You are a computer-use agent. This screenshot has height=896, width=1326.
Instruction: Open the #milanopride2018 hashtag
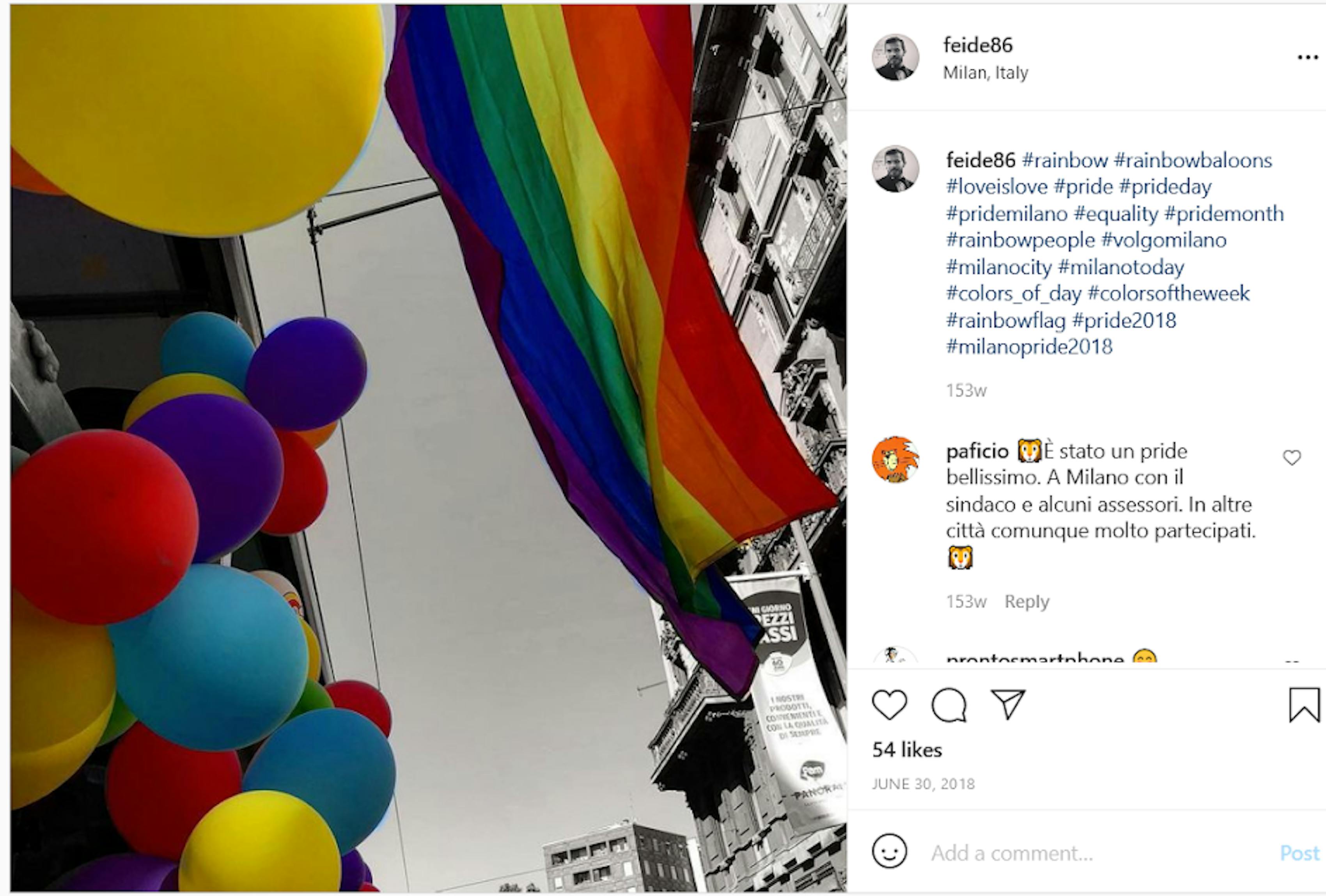(x=1029, y=346)
